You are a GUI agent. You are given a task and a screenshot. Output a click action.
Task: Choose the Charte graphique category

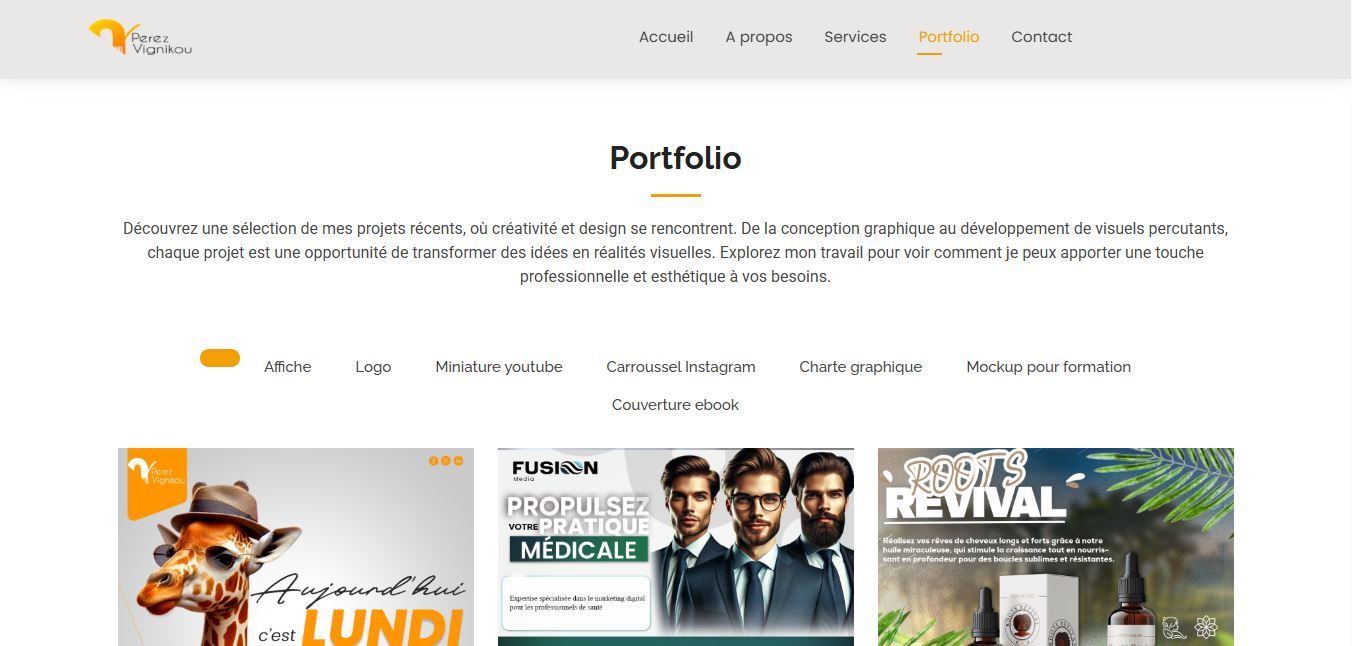(x=861, y=367)
